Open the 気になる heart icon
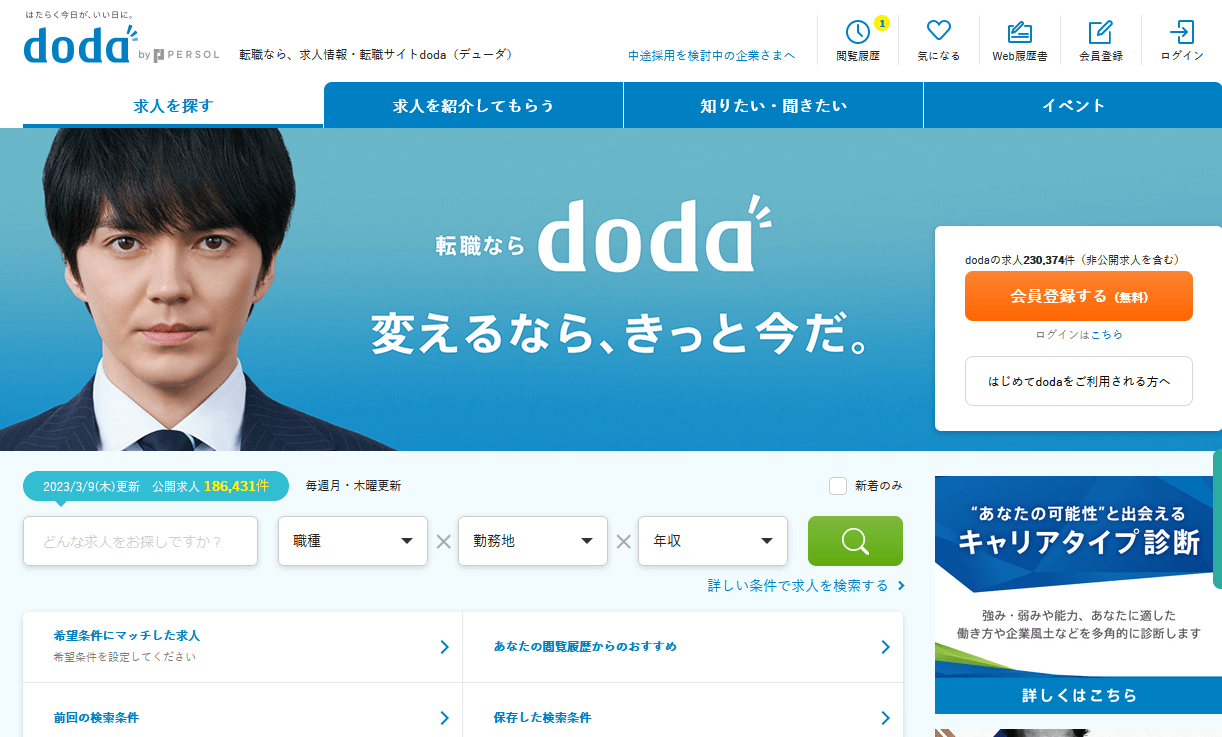 tap(938, 31)
